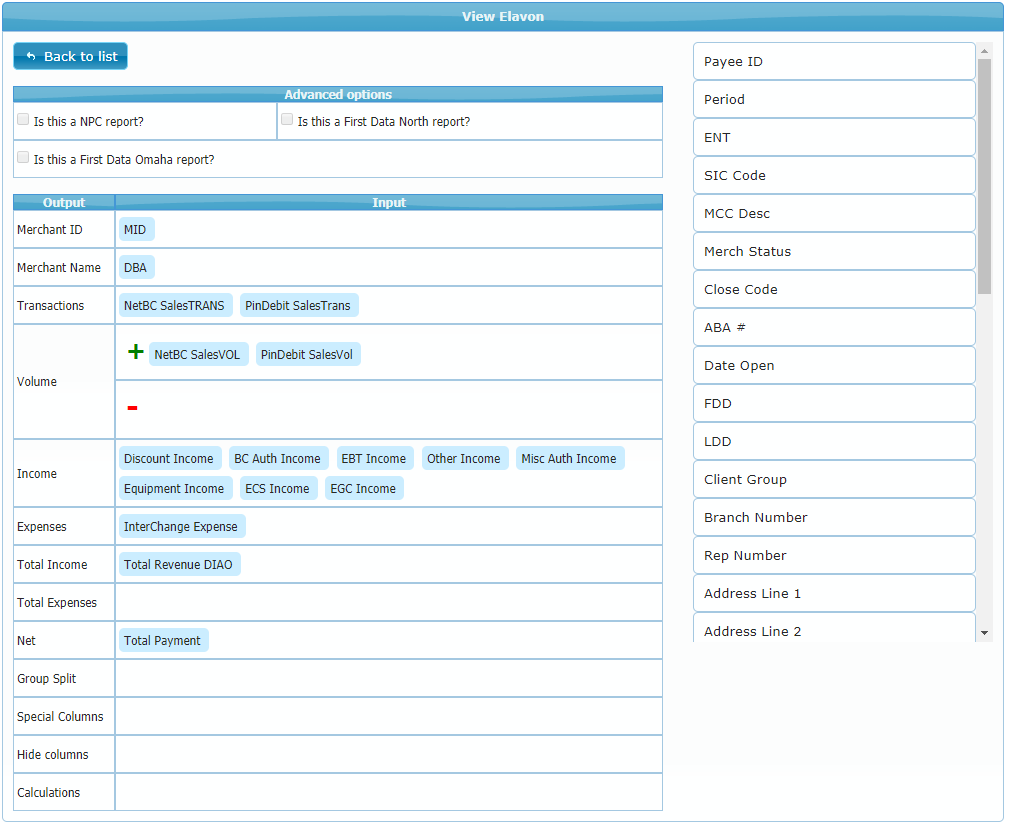This screenshot has height=825, width=1009.
Task: Select the Other Income tag
Action: (x=464, y=459)
